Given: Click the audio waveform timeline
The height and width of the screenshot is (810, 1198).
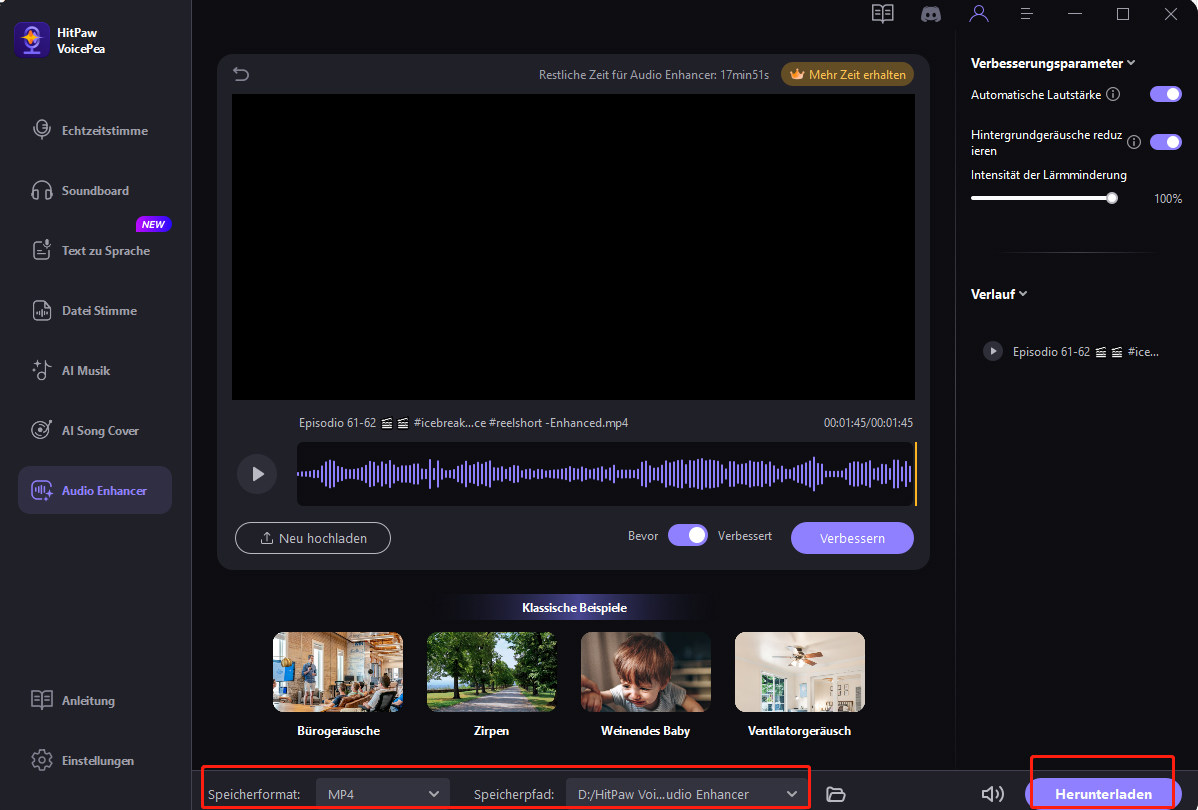Looking at the screenshot, I should (606, 474).
